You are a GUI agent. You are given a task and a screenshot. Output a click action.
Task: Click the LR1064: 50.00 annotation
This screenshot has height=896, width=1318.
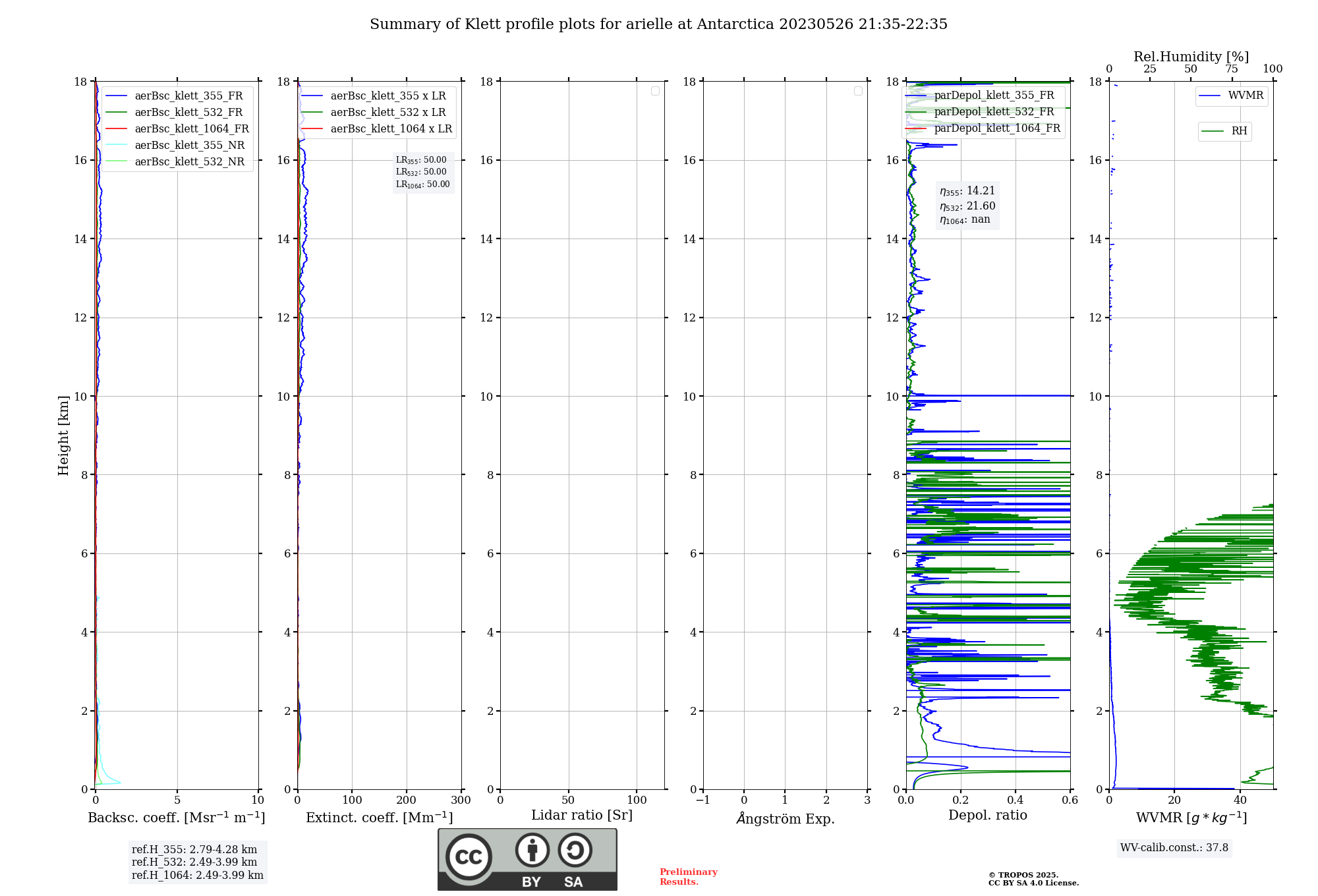pos(423,184)
